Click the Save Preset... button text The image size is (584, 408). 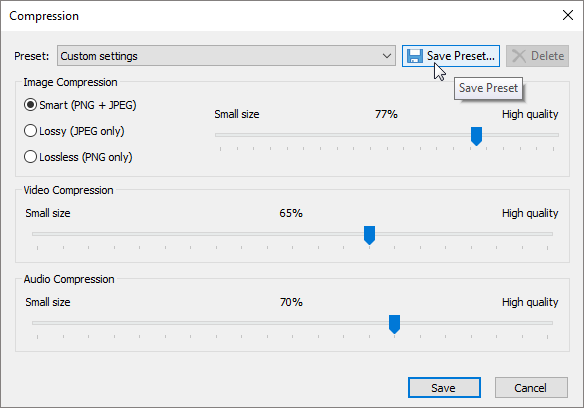tap(461, 56)
